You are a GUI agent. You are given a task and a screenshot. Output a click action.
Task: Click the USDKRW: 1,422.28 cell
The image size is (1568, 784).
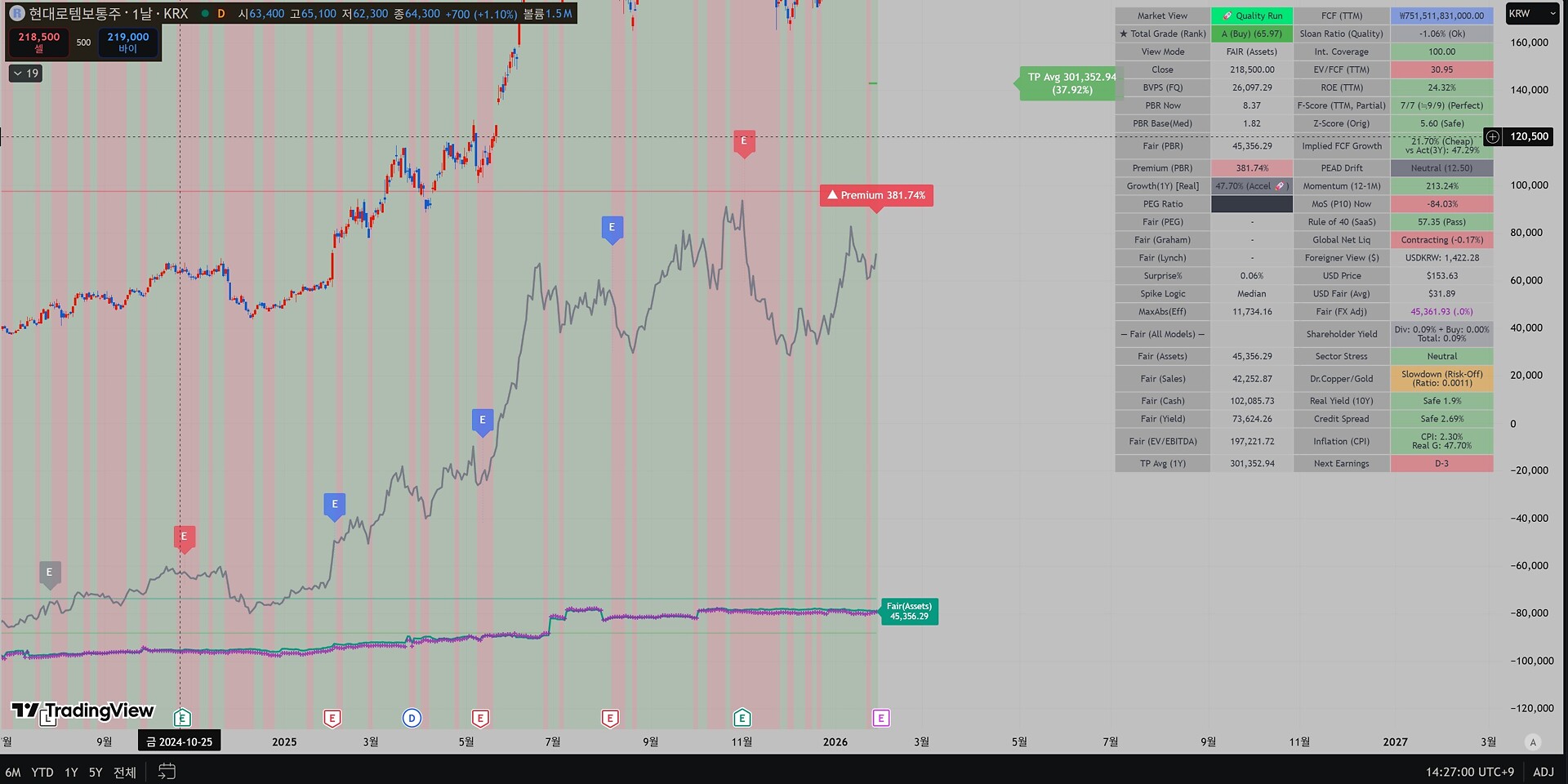pos(1442,258)
